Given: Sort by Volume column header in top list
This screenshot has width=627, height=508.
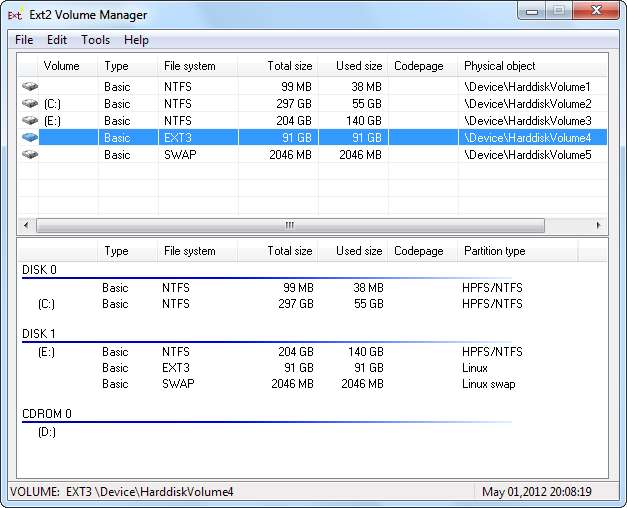Looking at the screenshot, I should pos(68,66).
